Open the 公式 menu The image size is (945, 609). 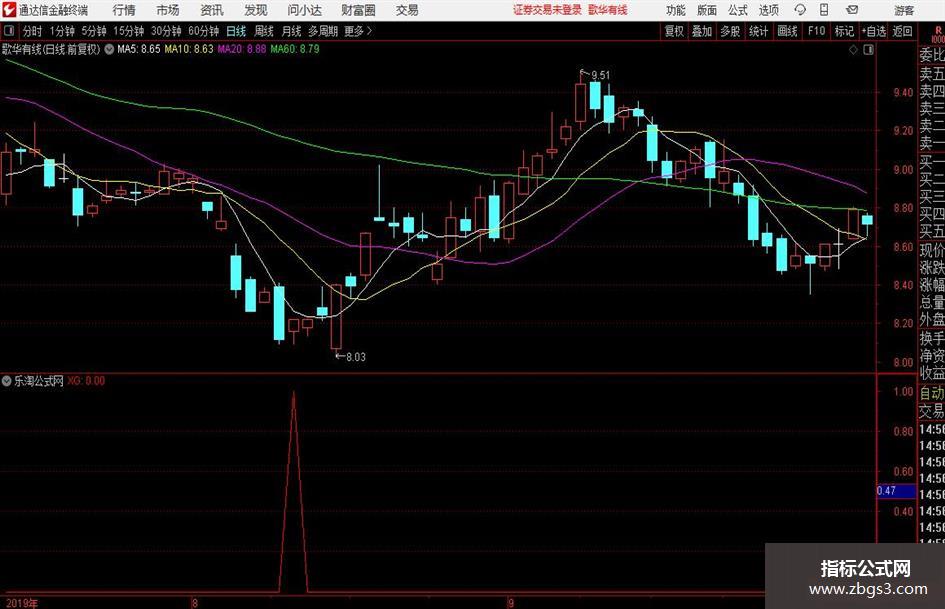click(738, 10)
